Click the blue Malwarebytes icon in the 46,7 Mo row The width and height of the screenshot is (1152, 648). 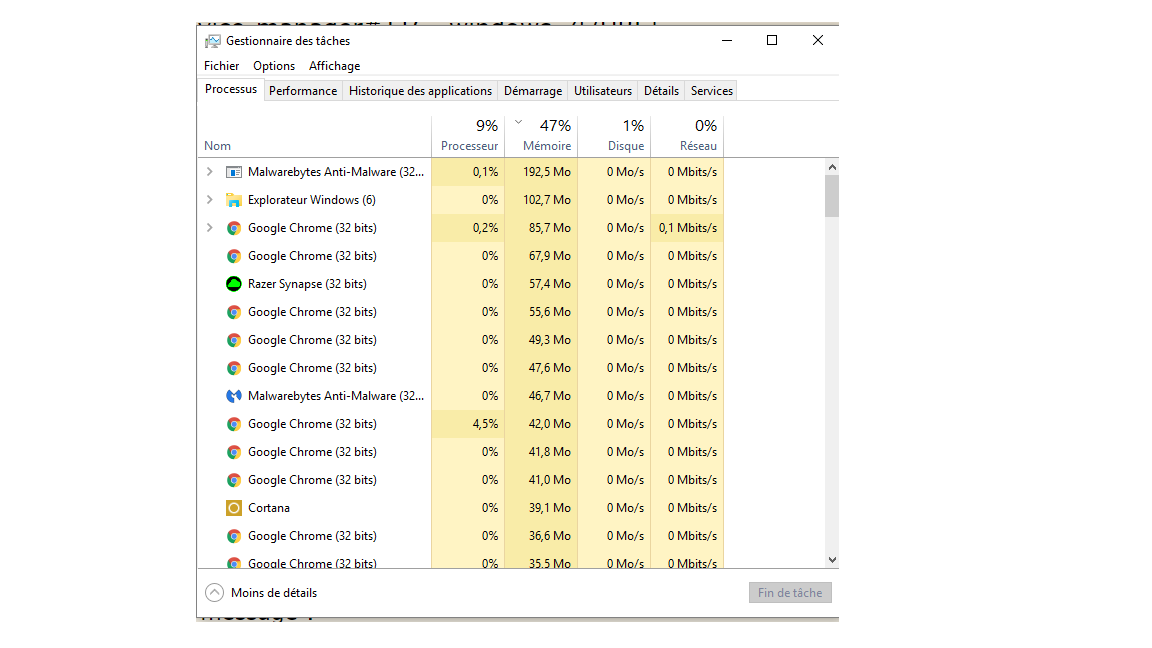[x=234, y=396]
